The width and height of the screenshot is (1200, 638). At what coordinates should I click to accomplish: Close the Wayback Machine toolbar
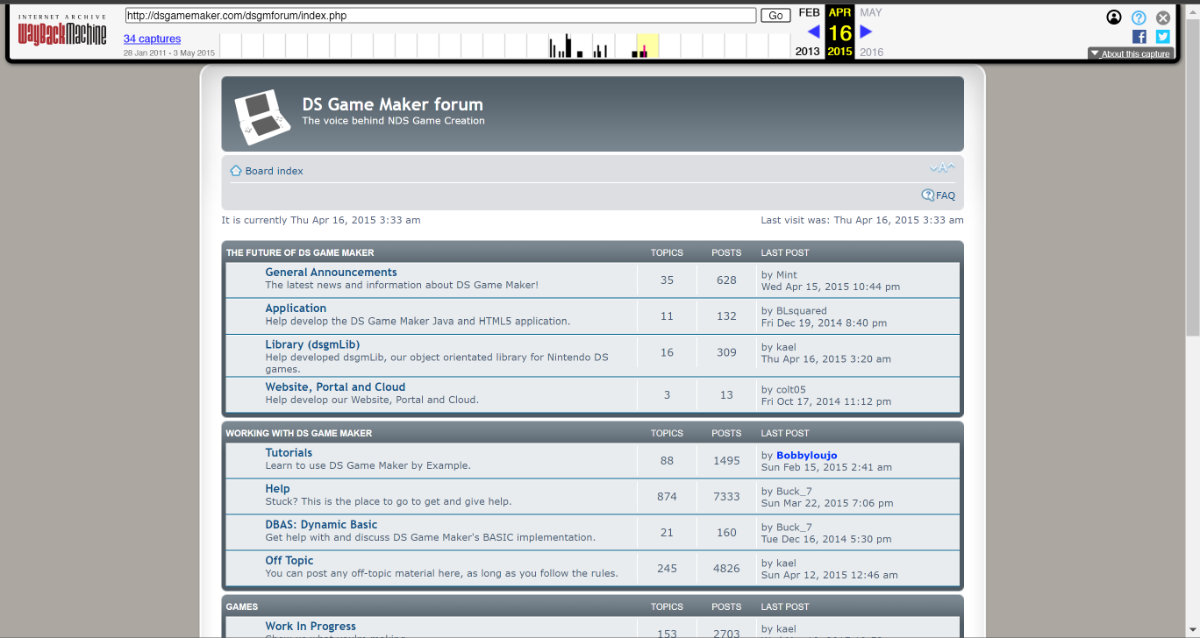[x=1163, y=17]
